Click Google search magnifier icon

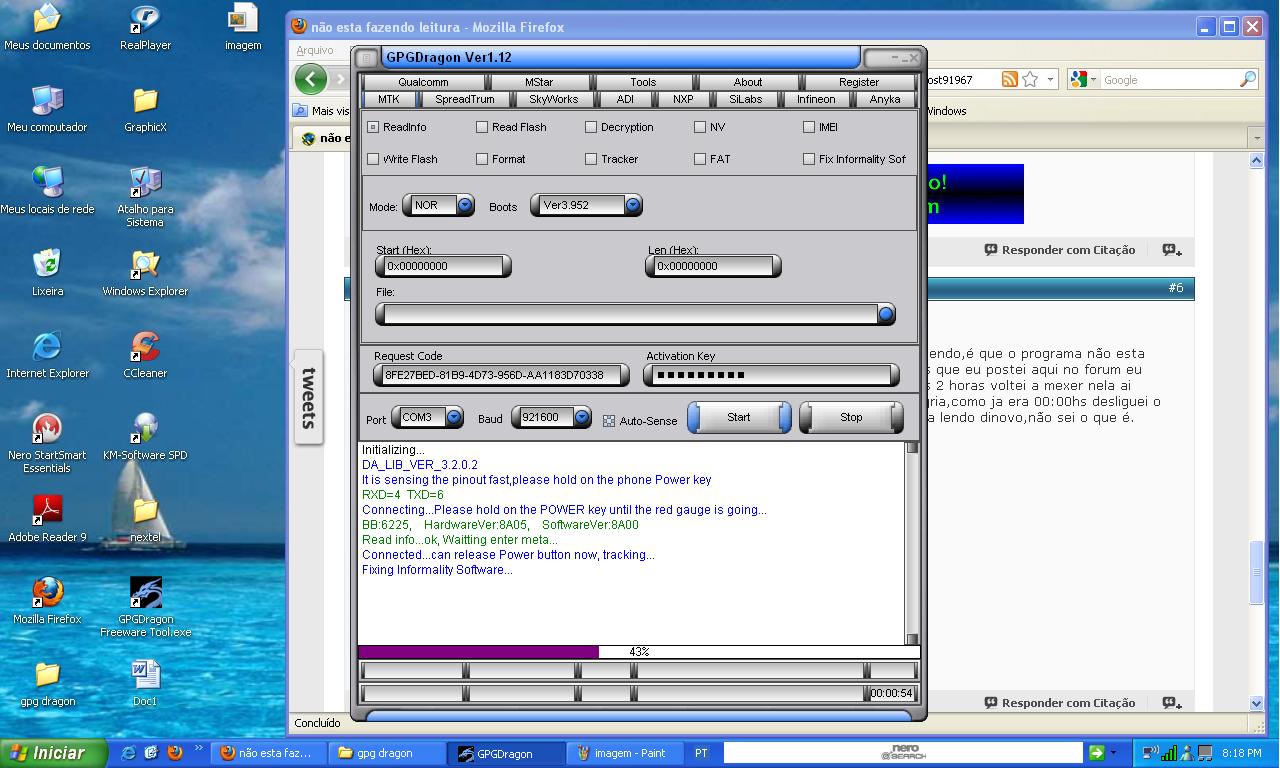(1247, 79)
